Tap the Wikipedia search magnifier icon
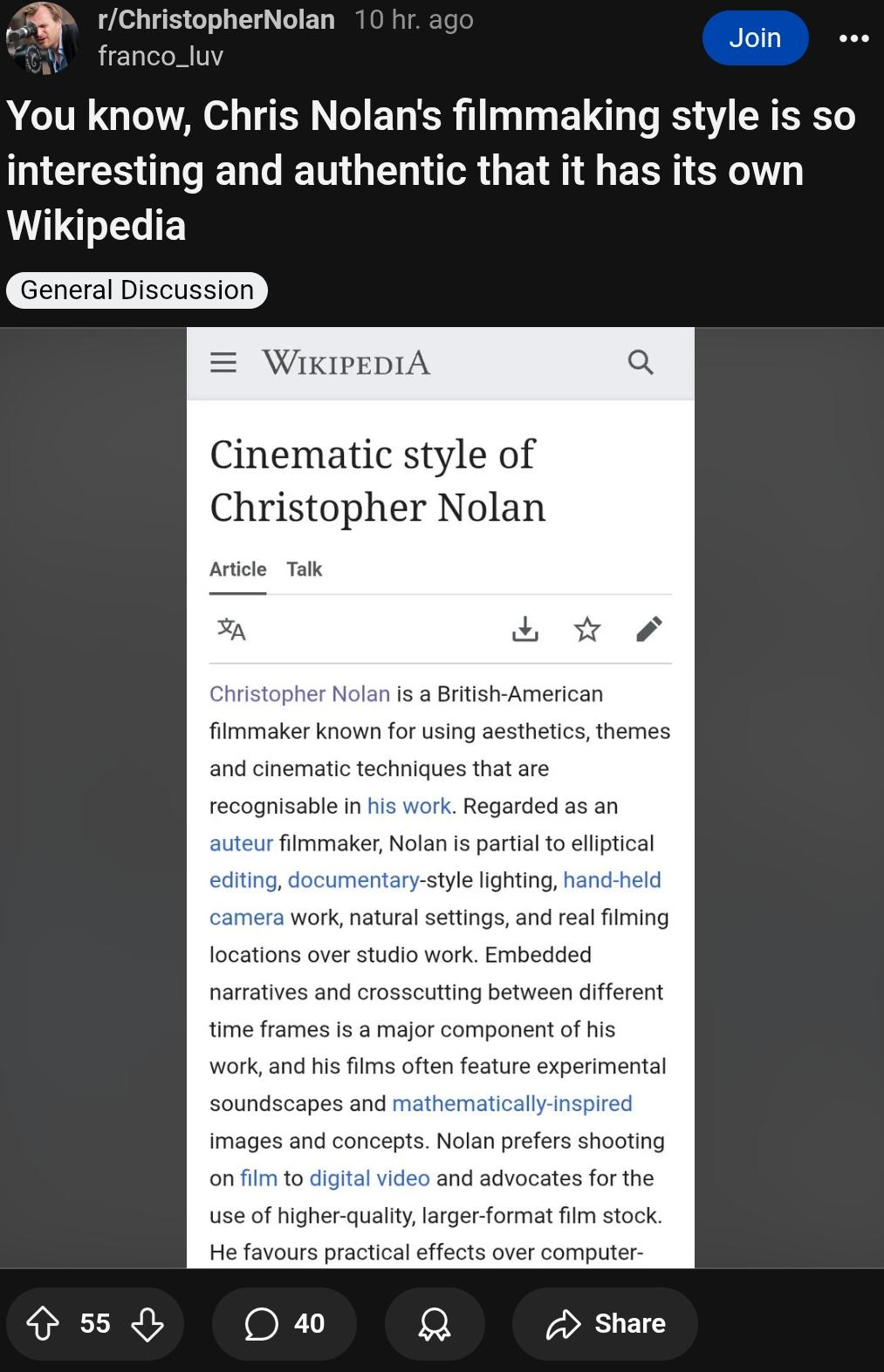This screenshot has width=884, height=1372. (x=641, y=362)
